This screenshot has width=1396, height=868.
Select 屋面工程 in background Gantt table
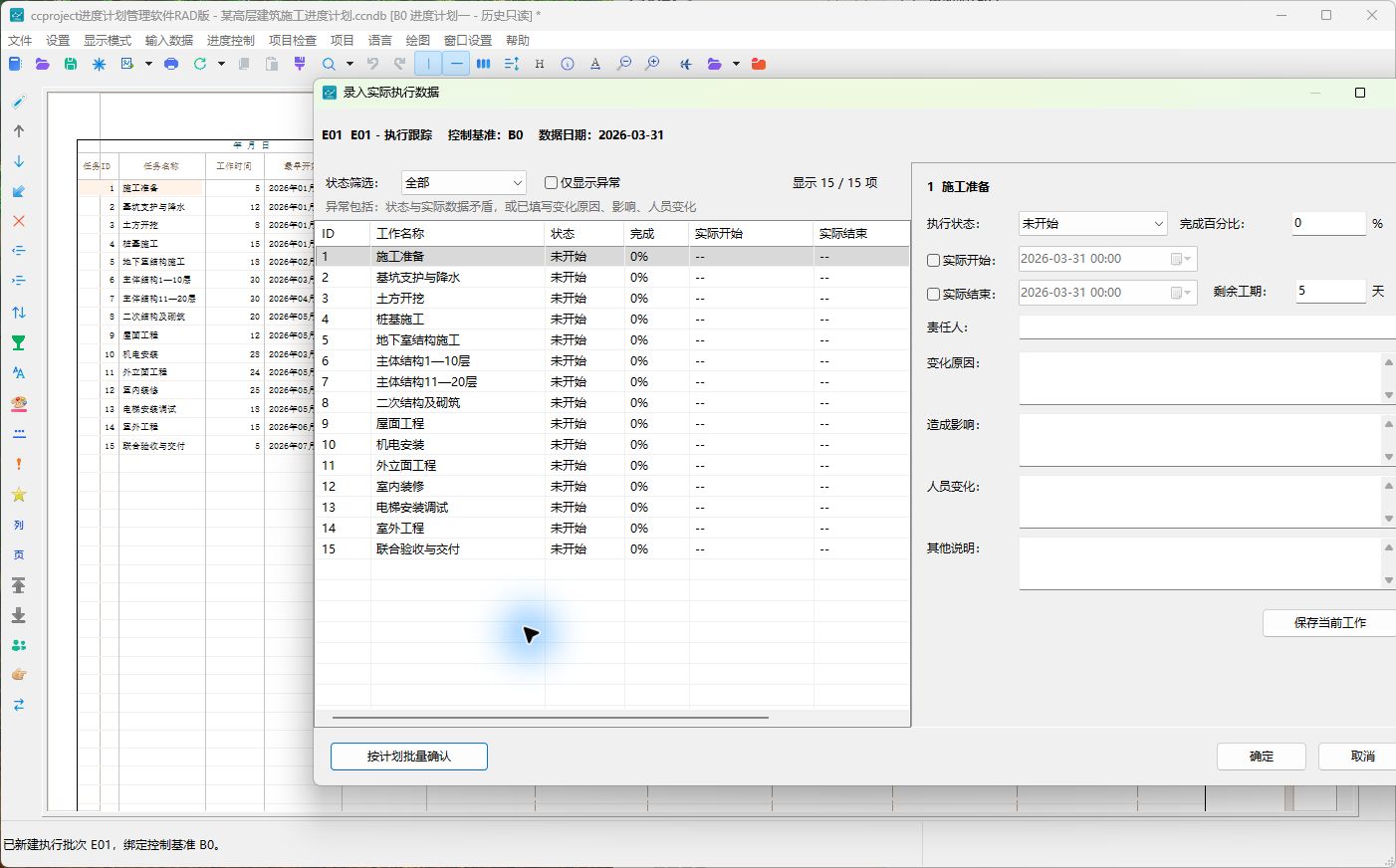click(140, 335)
